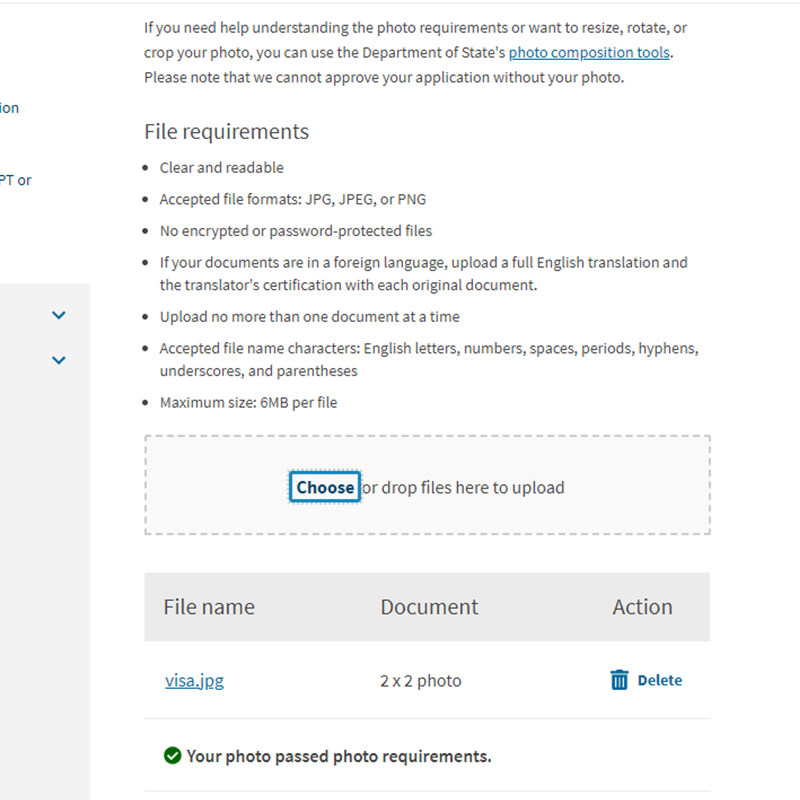Click the sidebar item ending in 'ion'
The image size is (800, 800).
click(x=9, y=108)
